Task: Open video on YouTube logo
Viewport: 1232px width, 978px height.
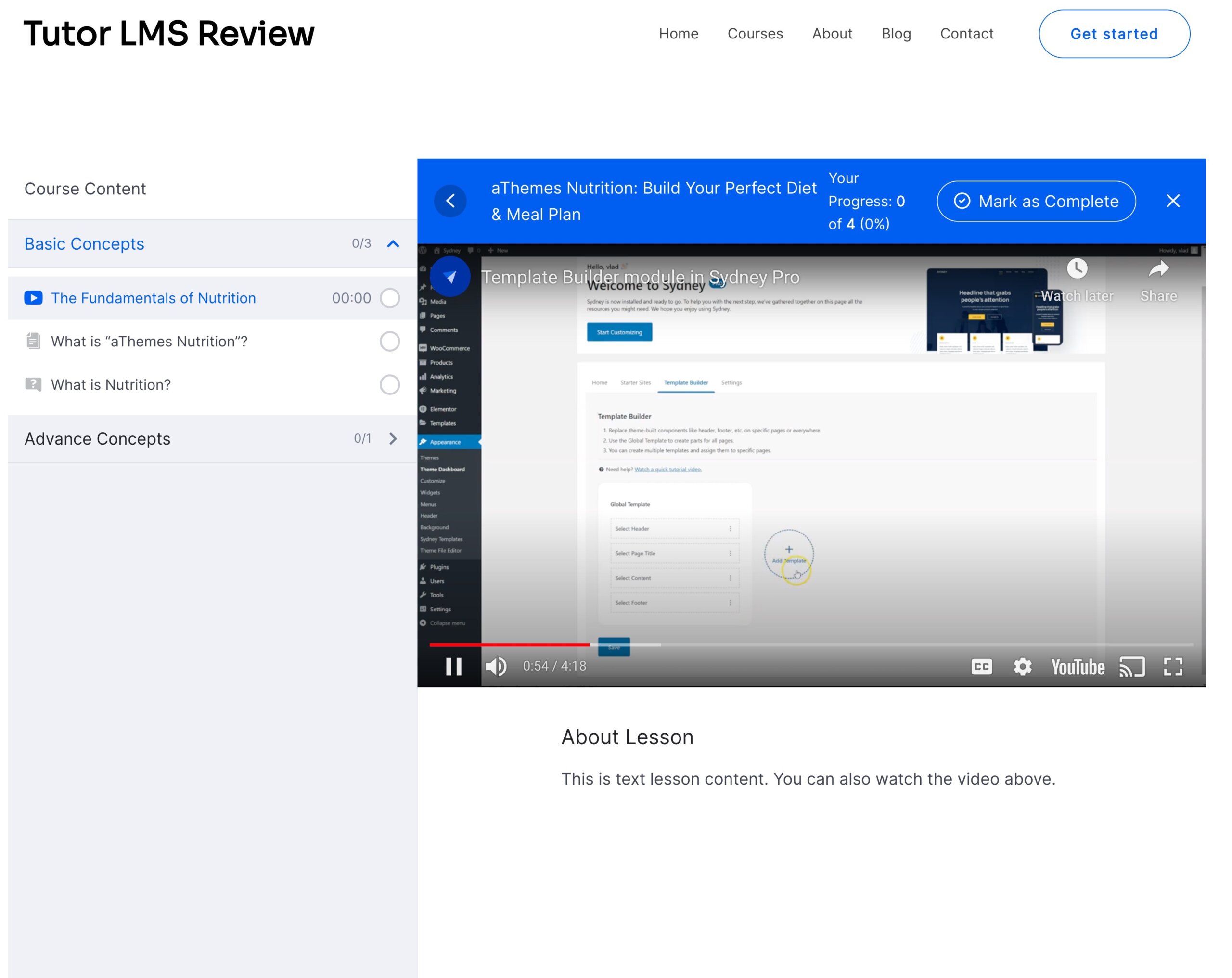Action: [x=1078, y=667]
